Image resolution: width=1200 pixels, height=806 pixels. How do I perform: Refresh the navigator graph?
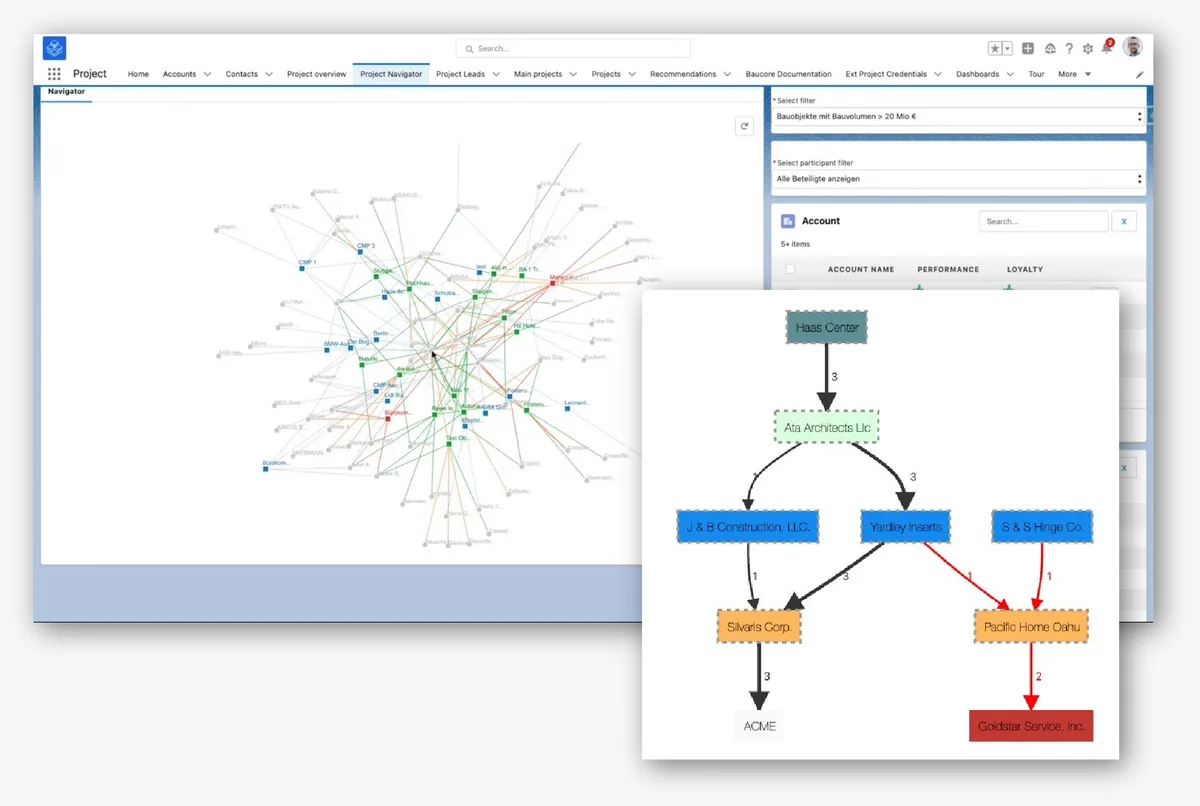pos(743,126)
